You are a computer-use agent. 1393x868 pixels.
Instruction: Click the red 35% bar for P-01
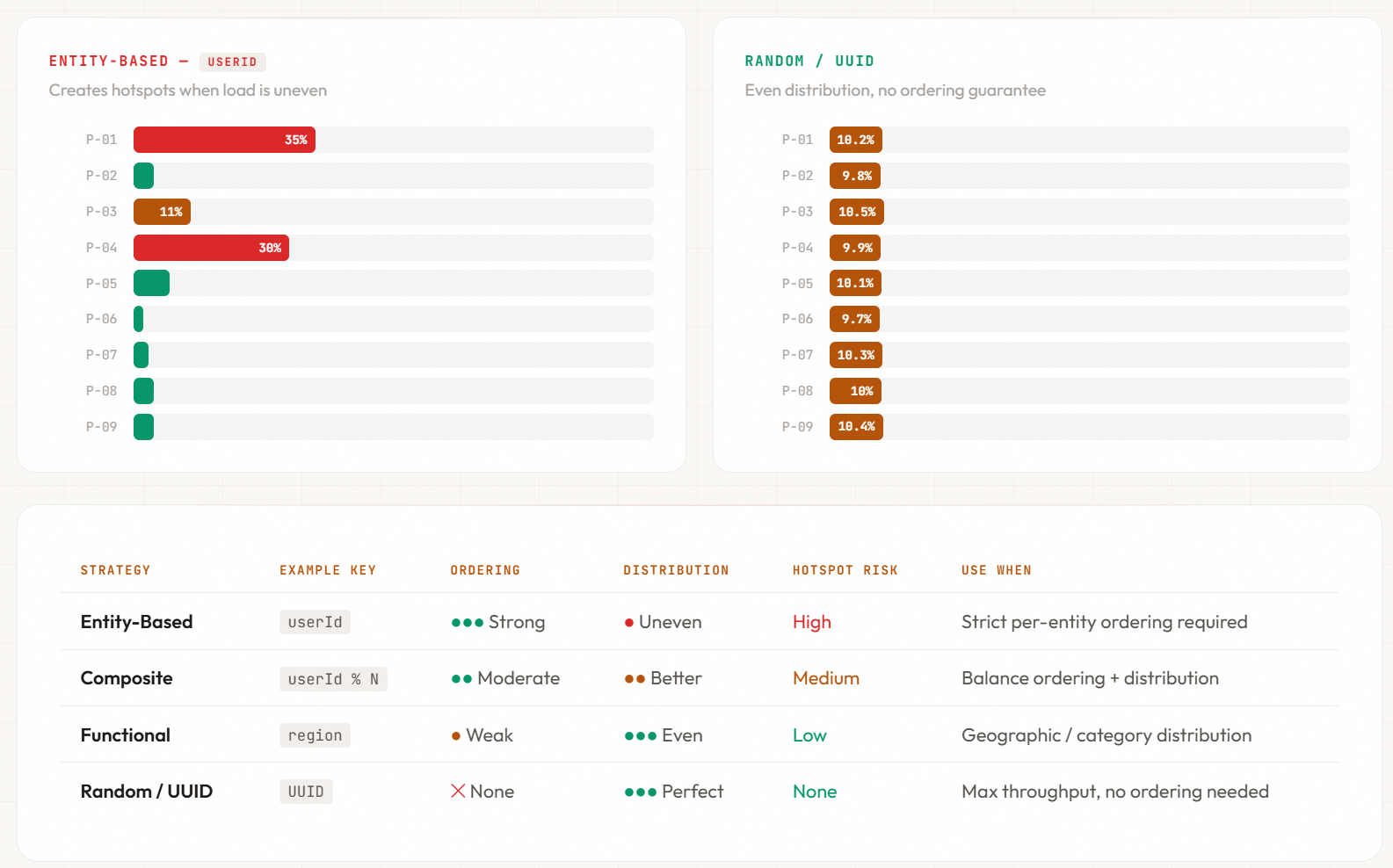pyautogui.click(x=224, y=140)
